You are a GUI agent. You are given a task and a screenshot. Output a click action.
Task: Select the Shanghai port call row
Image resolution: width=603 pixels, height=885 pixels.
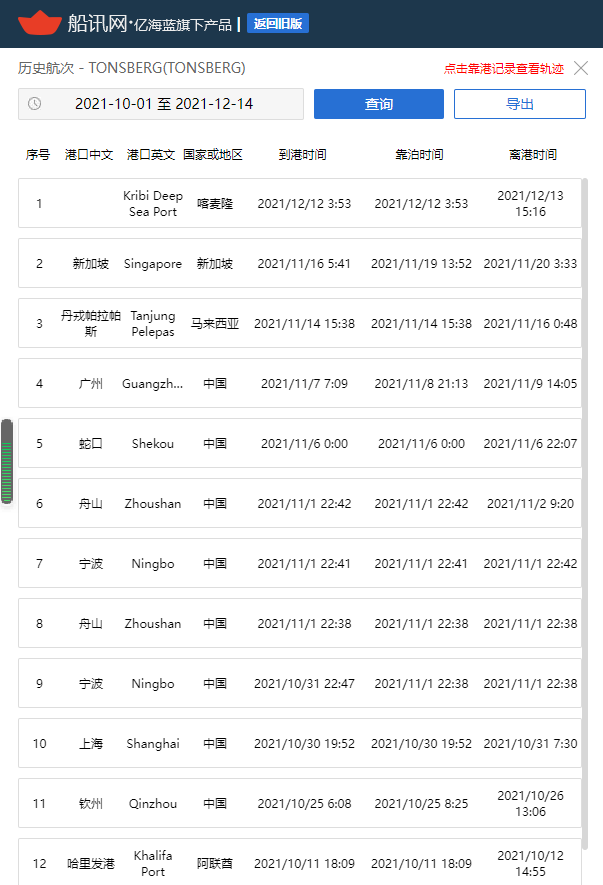coord(300,743)
